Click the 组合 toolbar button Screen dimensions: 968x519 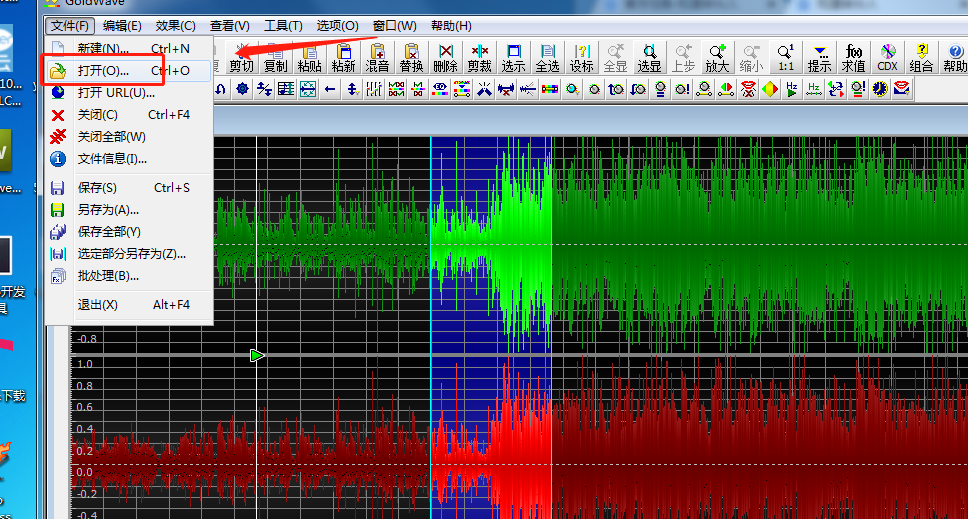[921, 57]
